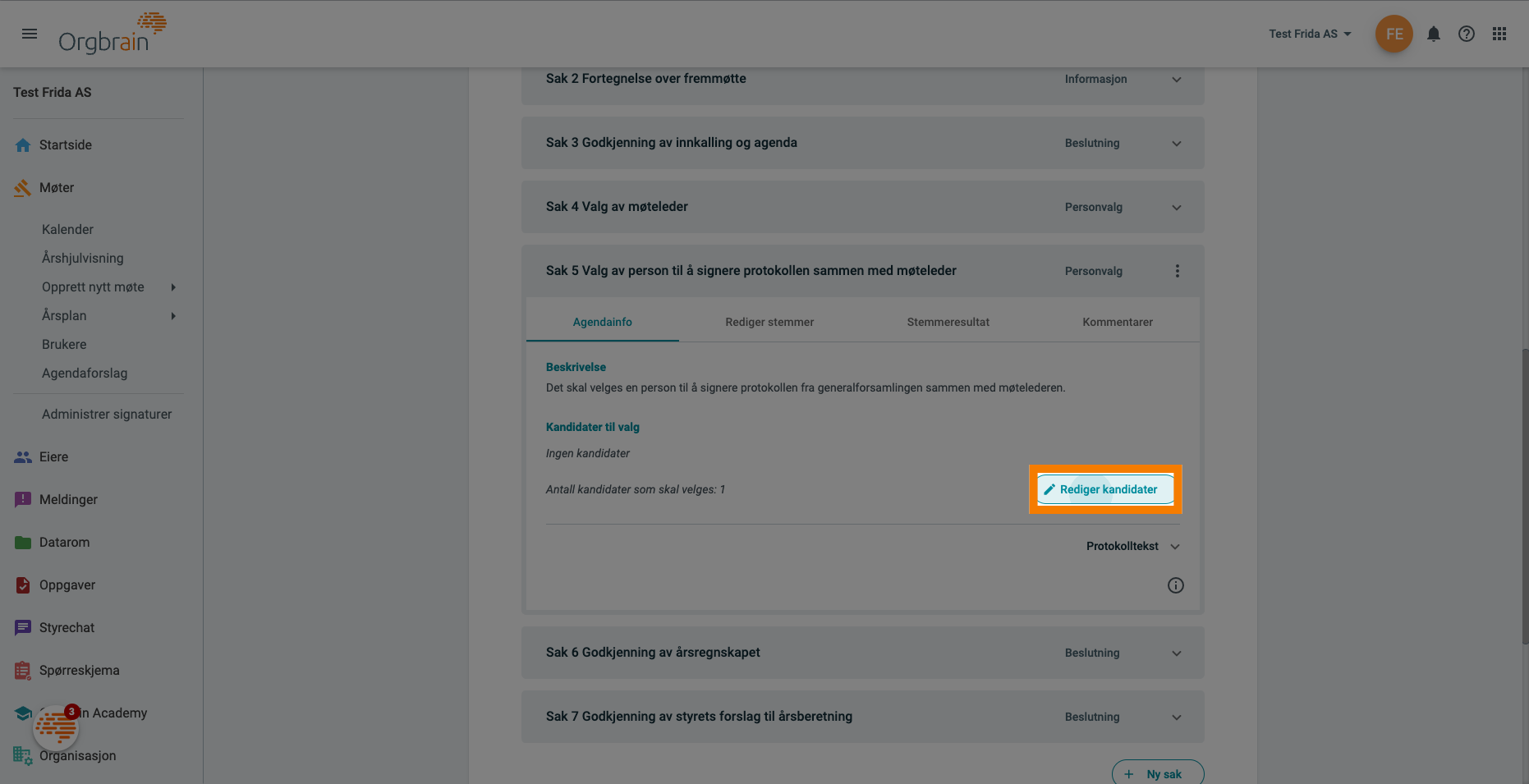Switch to the Rediger stemmer tab

point(769,322)
